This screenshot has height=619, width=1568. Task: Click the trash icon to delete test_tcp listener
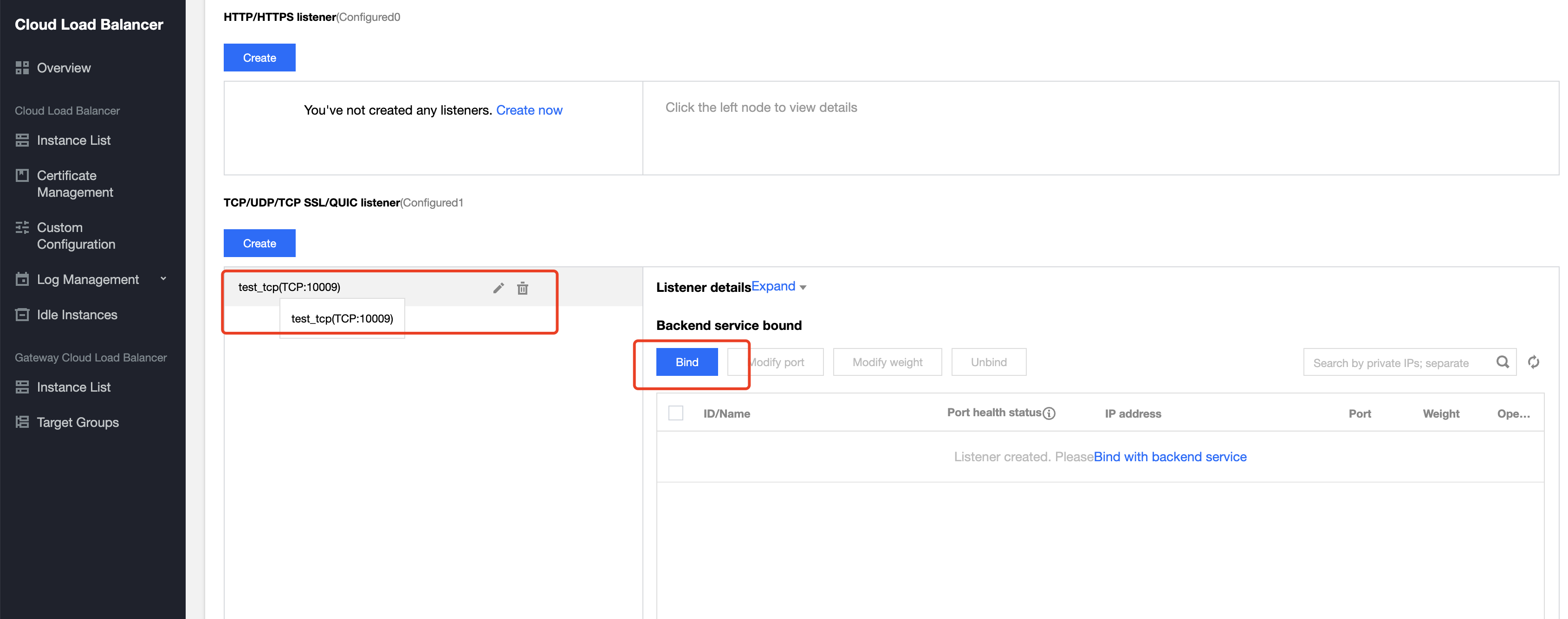pyautogui.click(x=522, y=288)
